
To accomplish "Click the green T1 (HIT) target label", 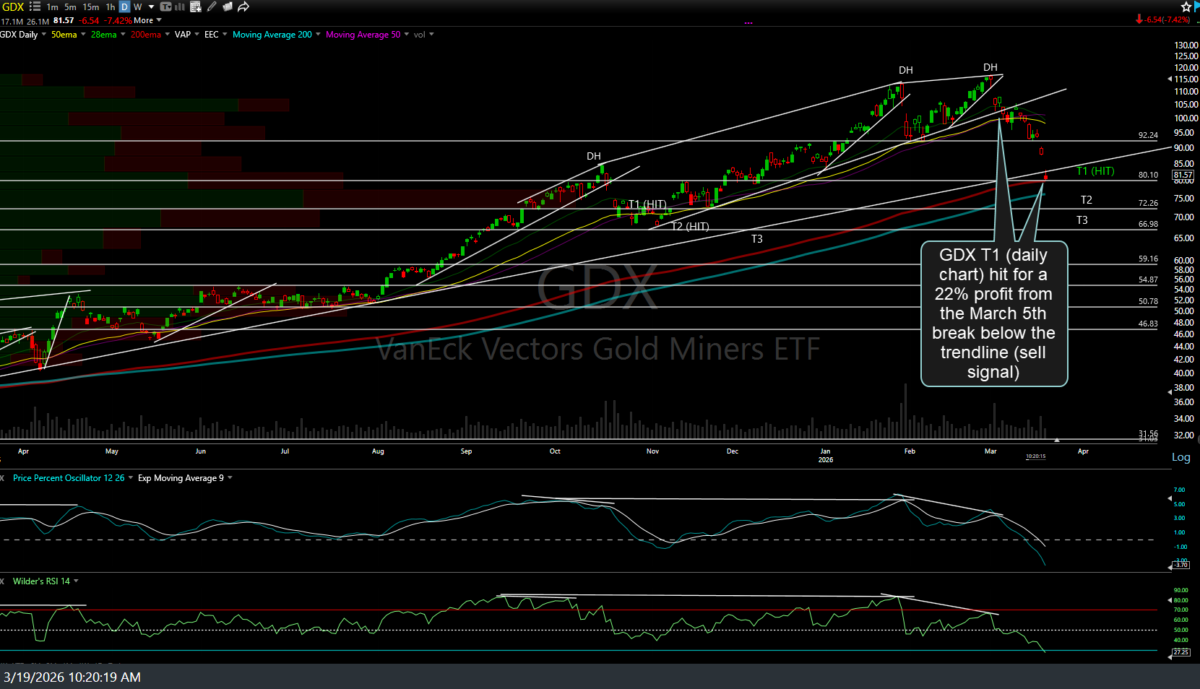I will (x=1095, y=171).
